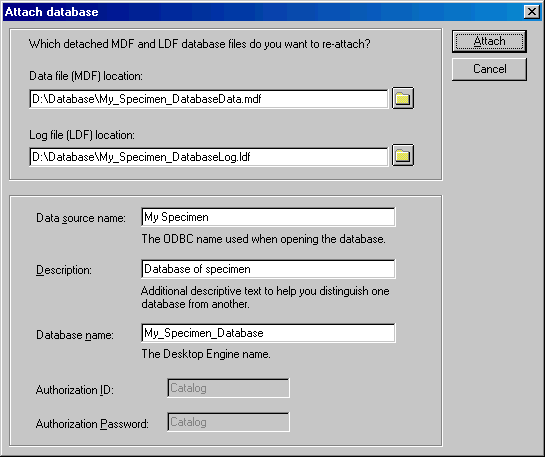Click the "Log file (LDF) location:" label
Image resolution: width=545 pixels, height=457 pixels.
click(82, 135)
